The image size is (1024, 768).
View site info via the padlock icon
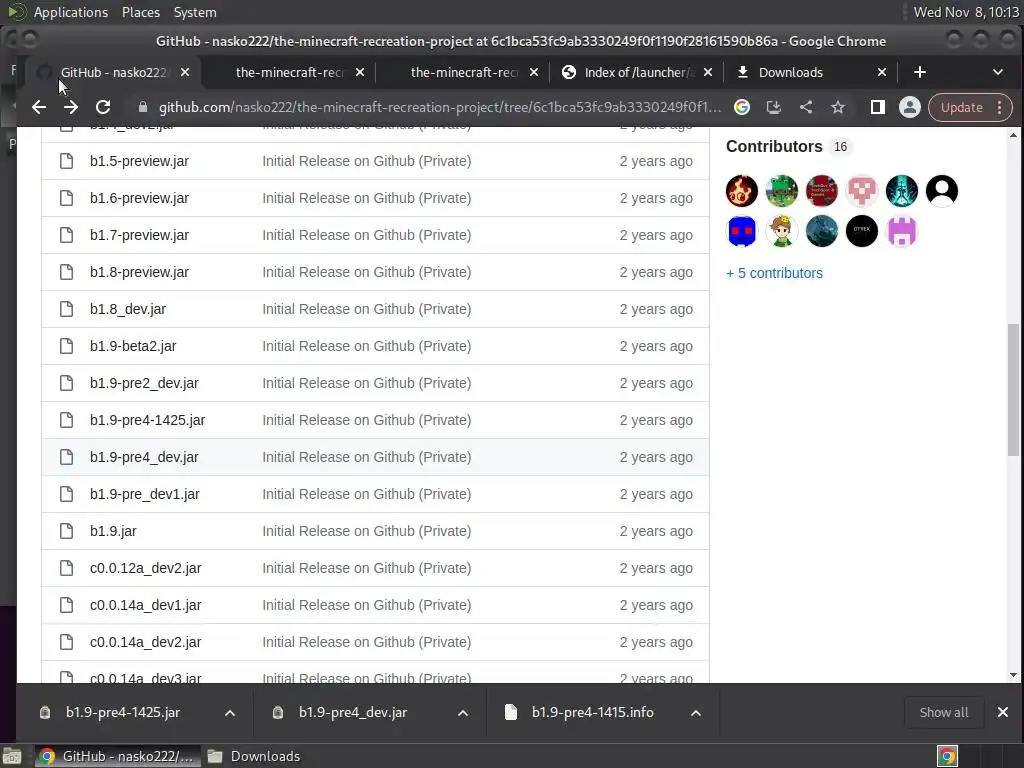coord(143,108)
